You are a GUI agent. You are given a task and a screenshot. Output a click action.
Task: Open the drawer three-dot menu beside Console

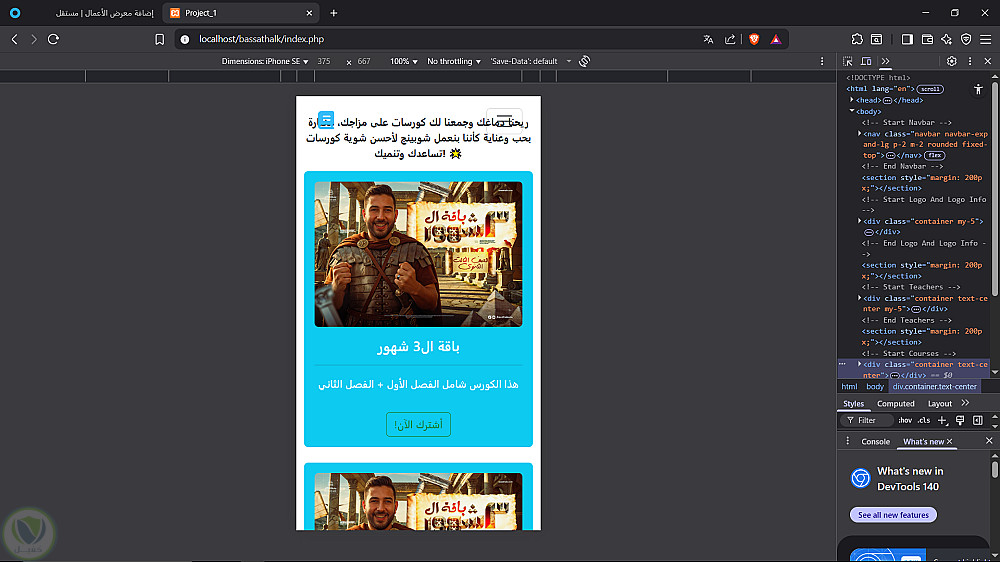[848, 441]
